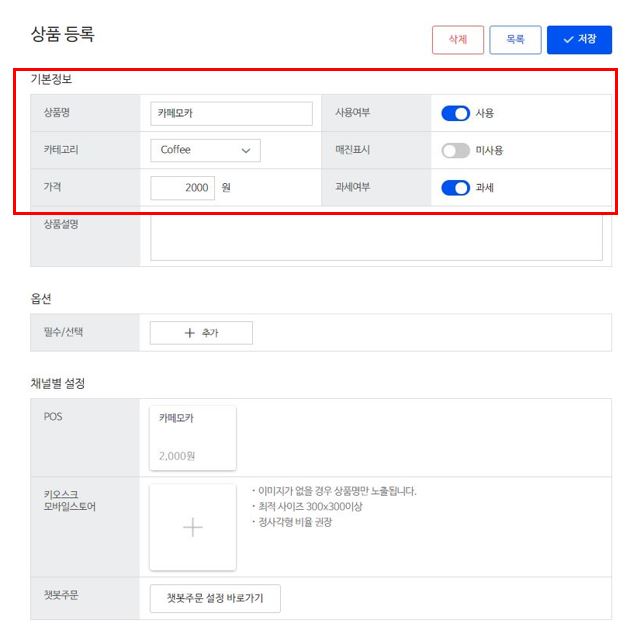Focus the 상품명 field containing 카페모카
Screen dimensions: 626x631
pyautogui.click(x=231, y=113)
